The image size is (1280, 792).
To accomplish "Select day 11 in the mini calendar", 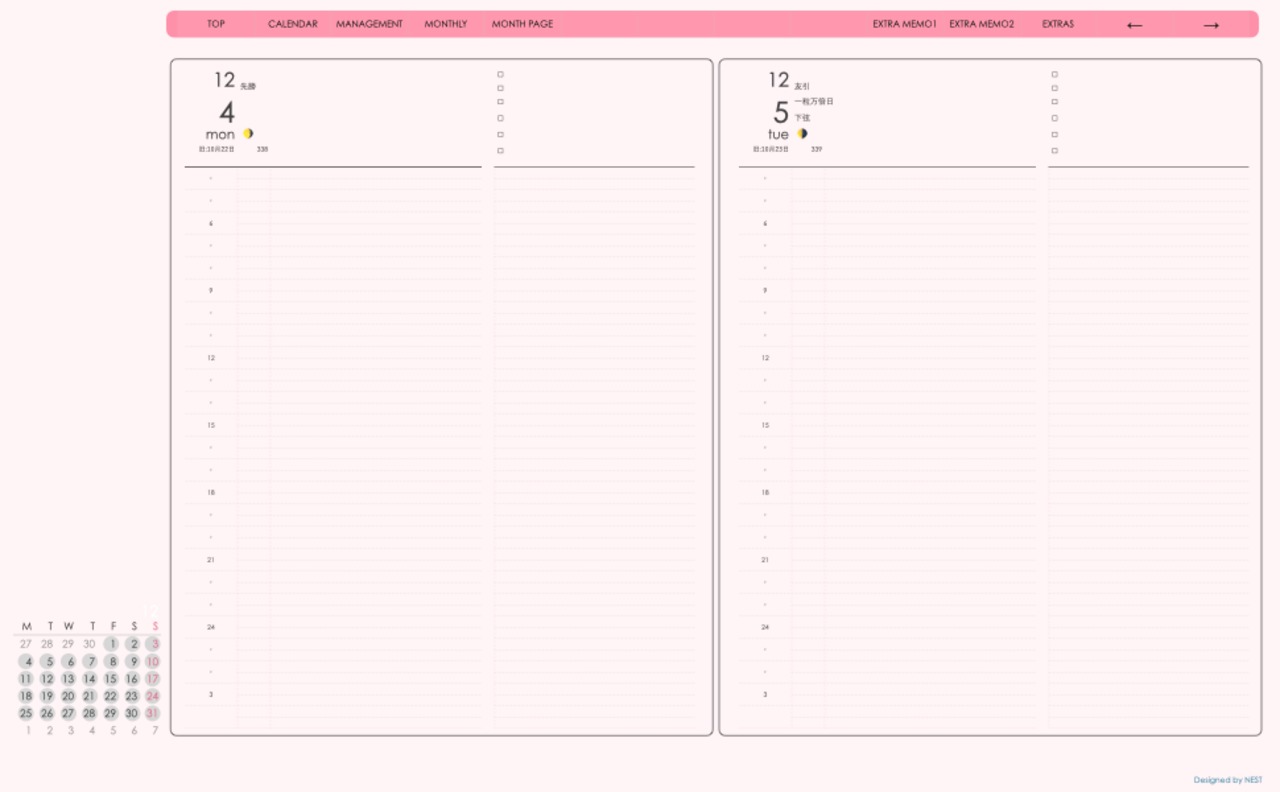I will point(26,679).
